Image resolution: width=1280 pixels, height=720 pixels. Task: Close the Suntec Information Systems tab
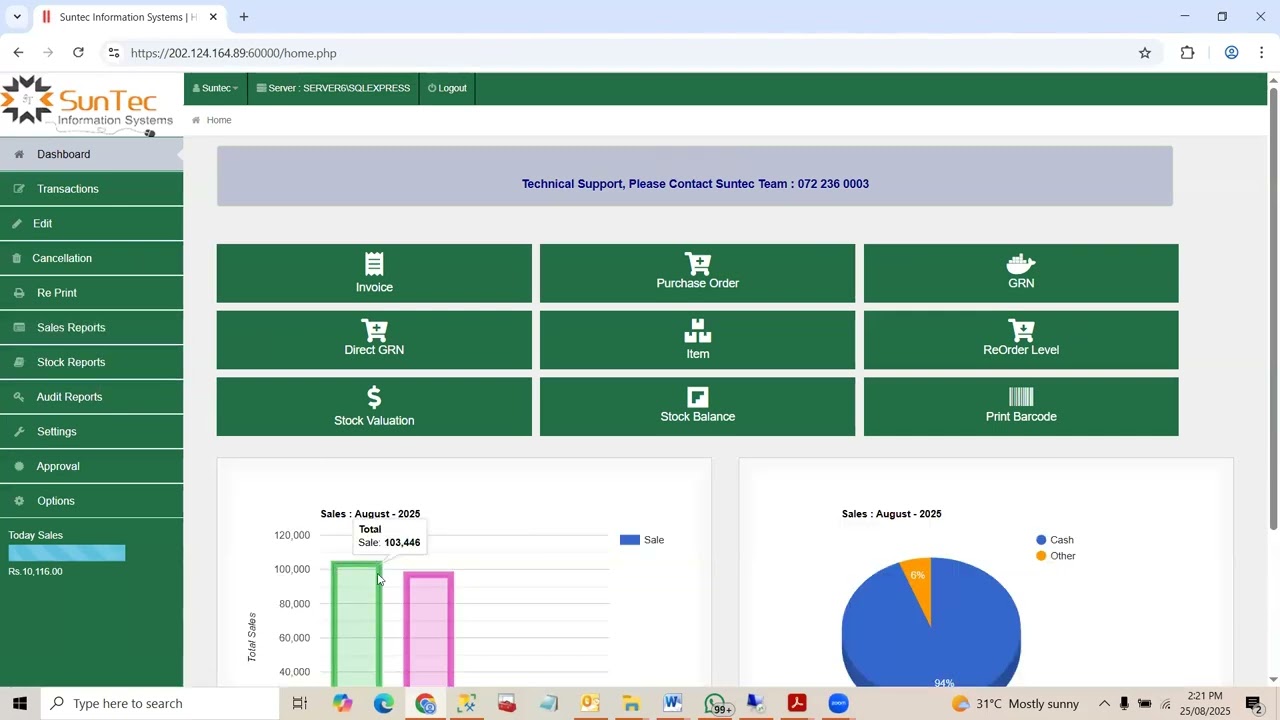pyautogui.click(x=213, y=17)
